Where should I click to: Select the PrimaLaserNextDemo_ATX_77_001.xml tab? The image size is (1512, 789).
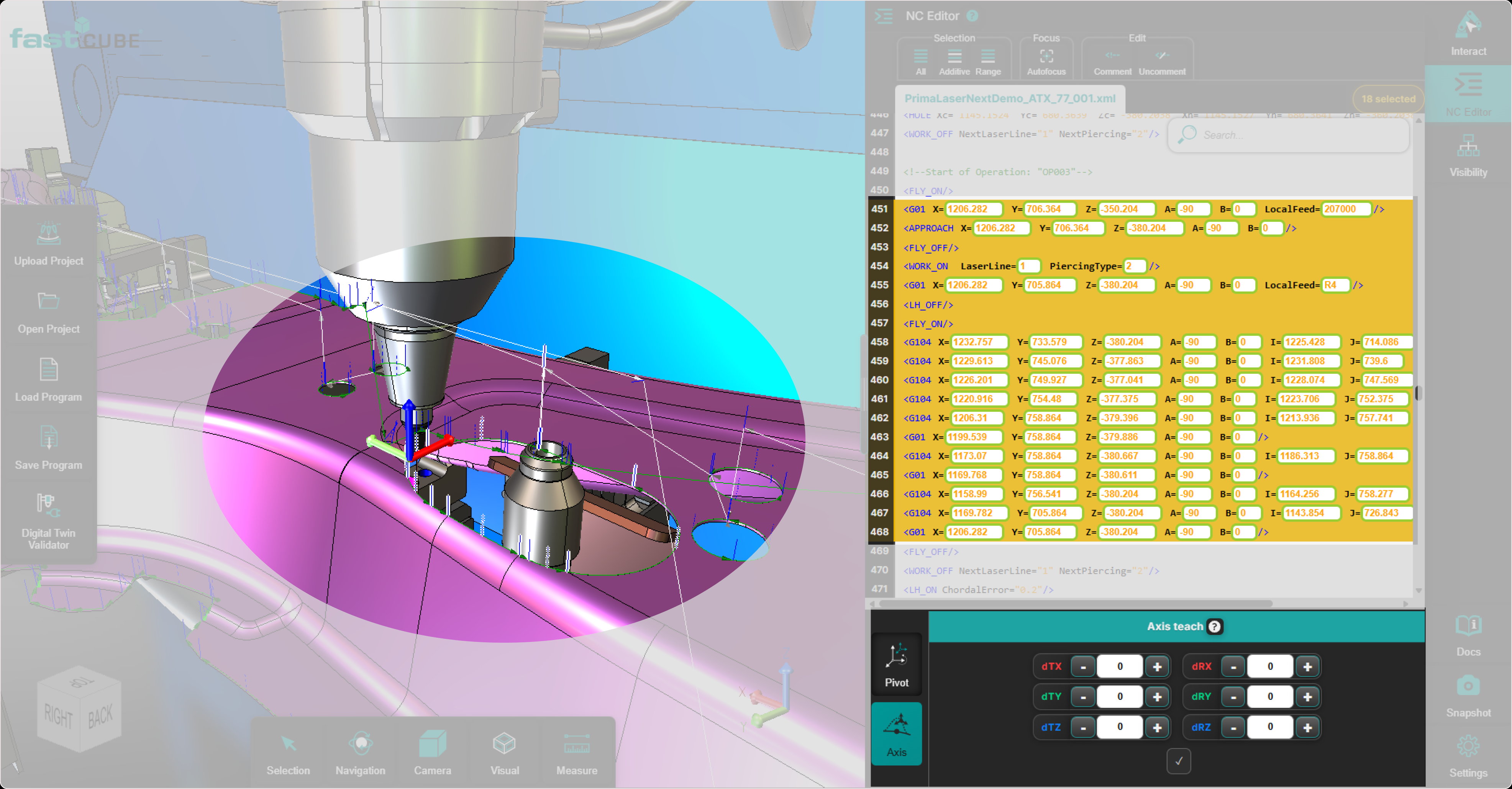point(1010,98)
